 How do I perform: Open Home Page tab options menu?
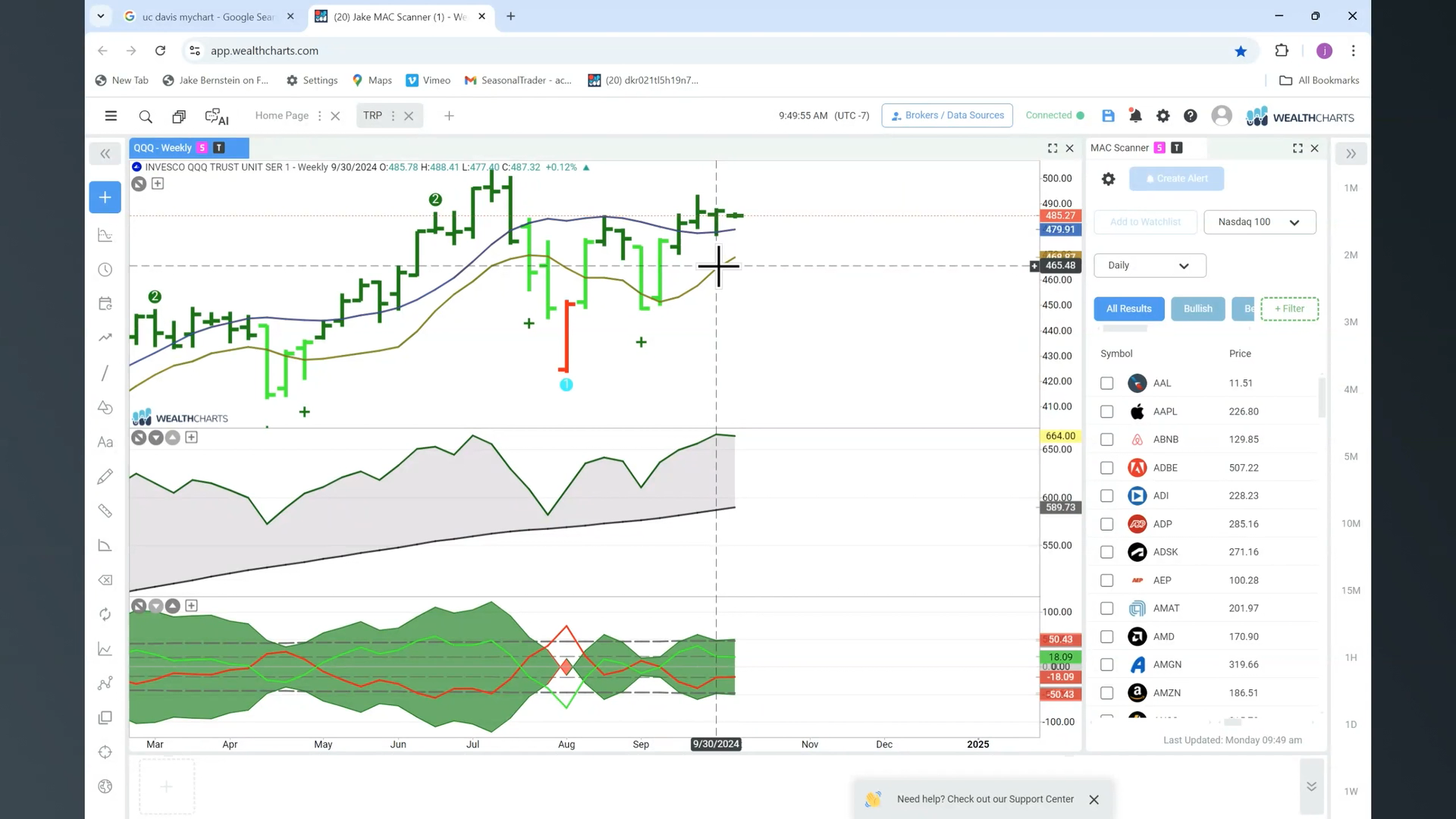click(x=319, y=116)
